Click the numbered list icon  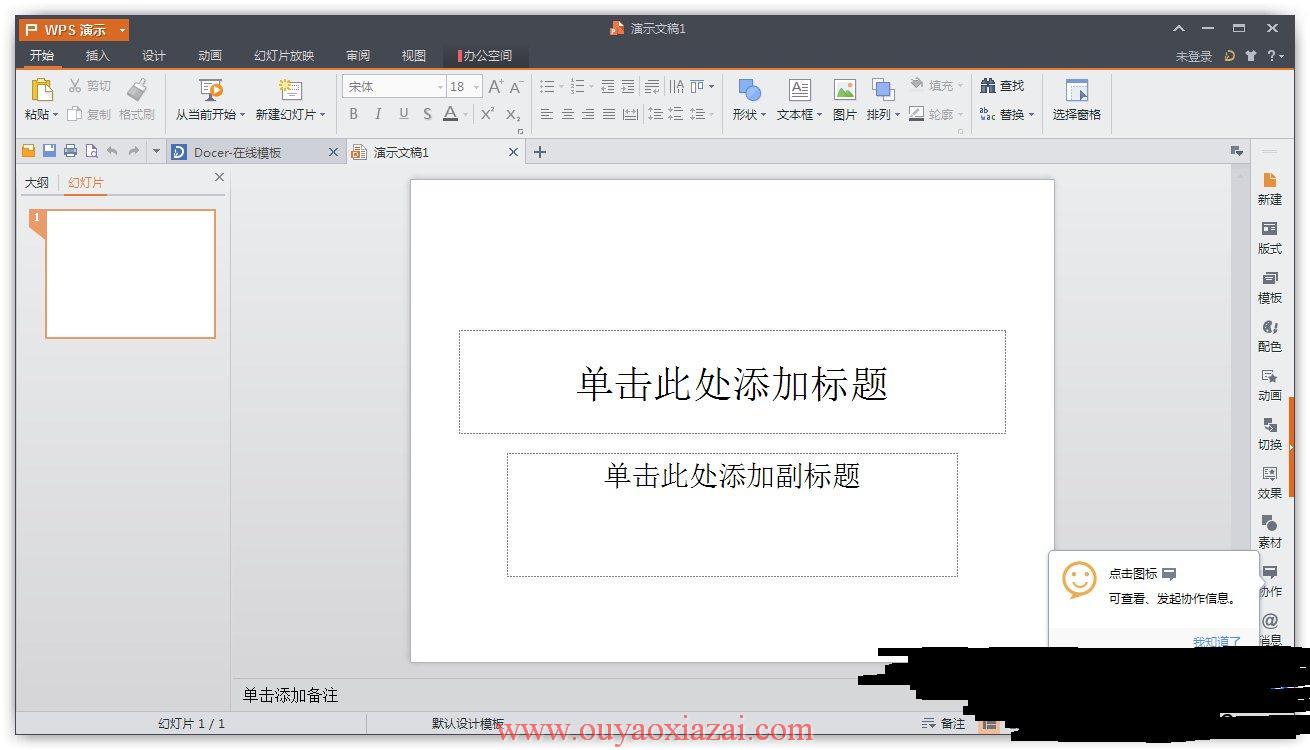pyautogui.click(x=577, y=86)
